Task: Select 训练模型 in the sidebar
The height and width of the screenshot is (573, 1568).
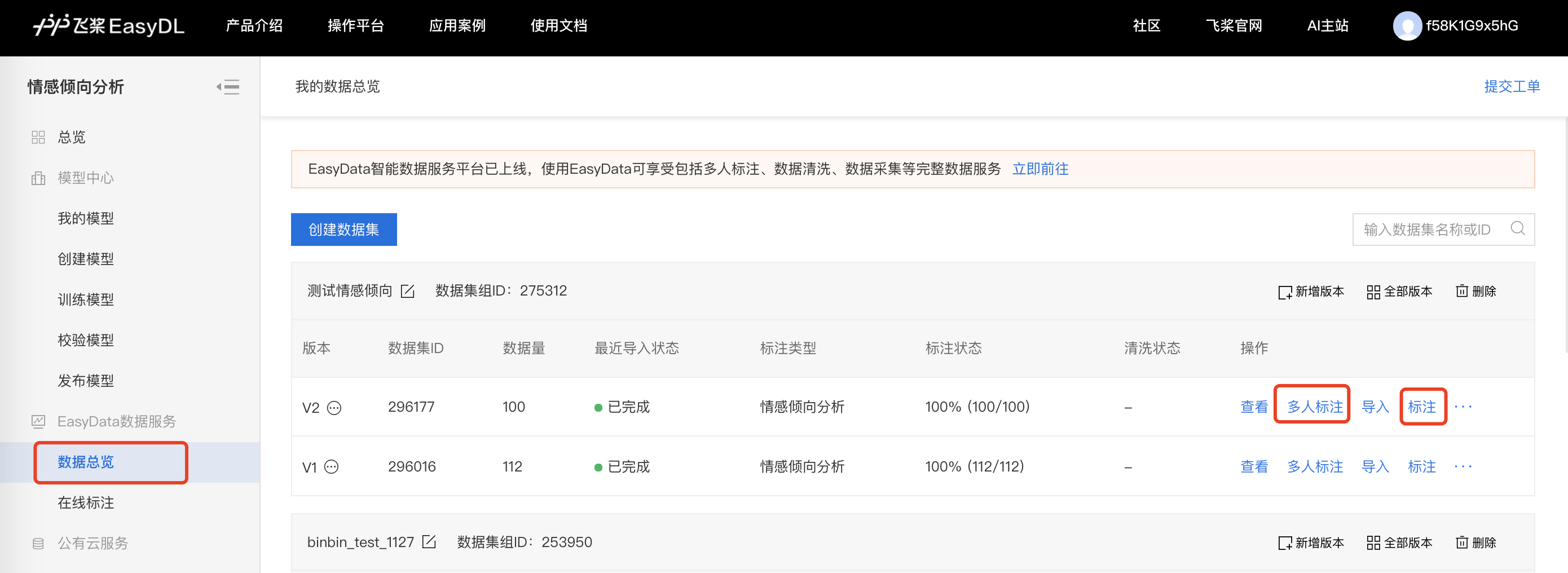Action: 86,299
